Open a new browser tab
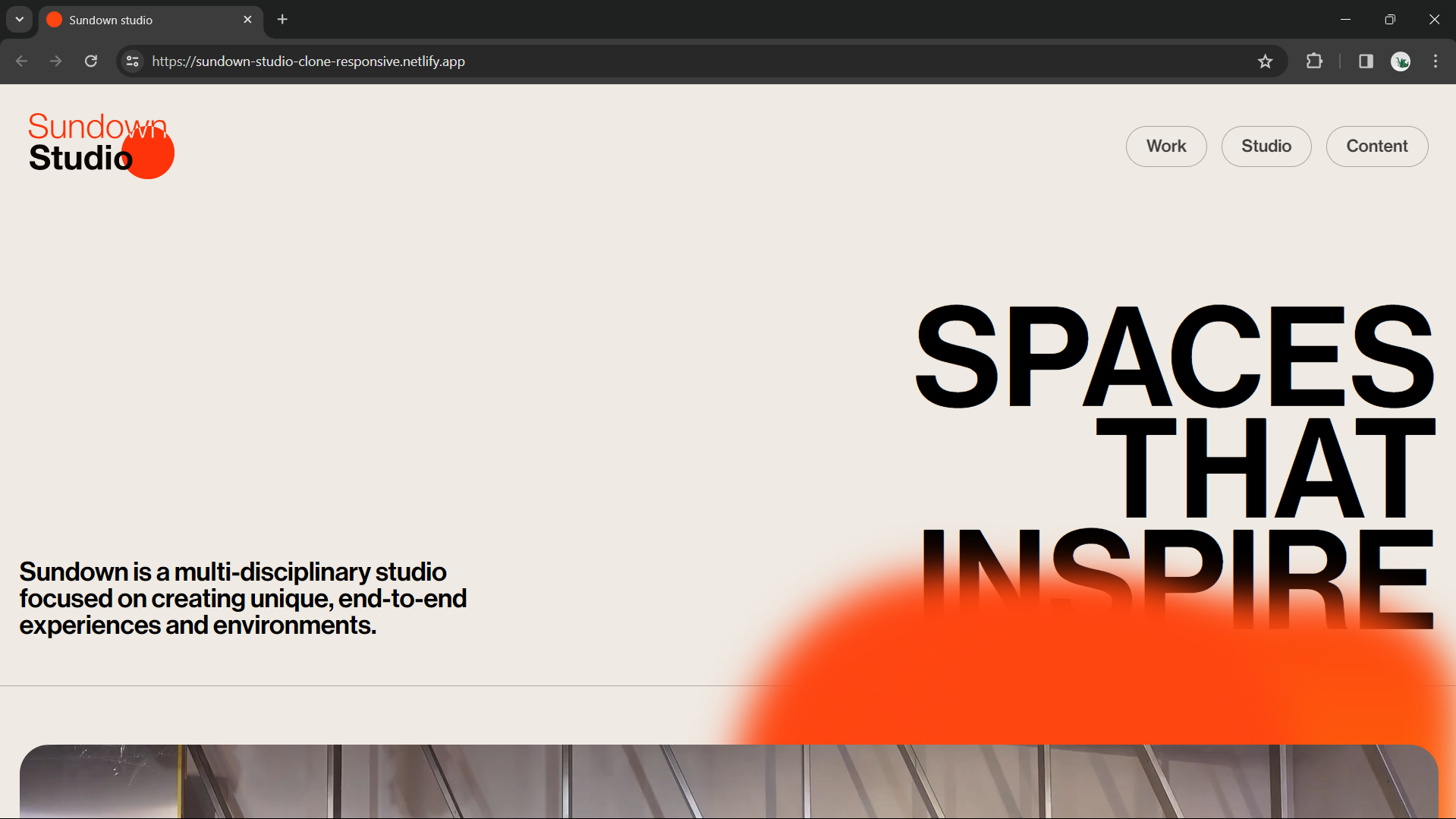 tap(282, 20)
